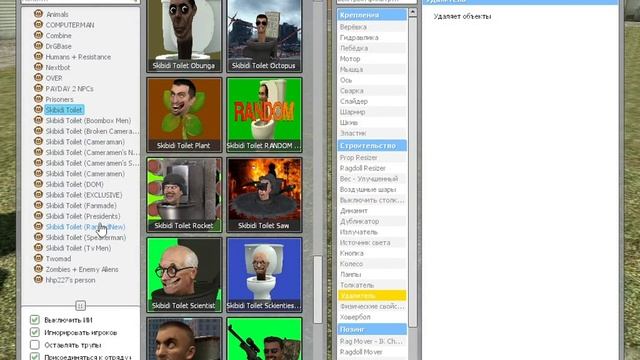640x360 pixels.
Task: Toggle the Игнорировать игроков checkbox
Action: 35,332
